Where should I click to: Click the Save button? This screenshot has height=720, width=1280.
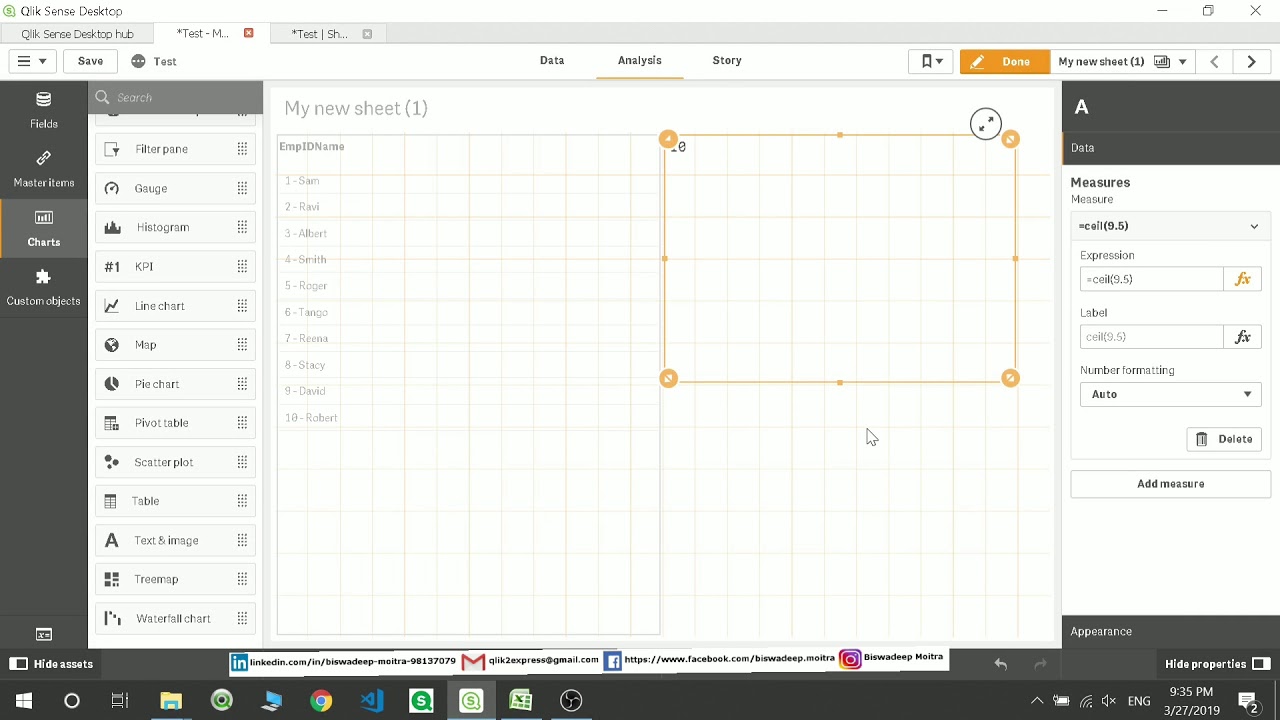pyautogui.click(x=90, y=61)
